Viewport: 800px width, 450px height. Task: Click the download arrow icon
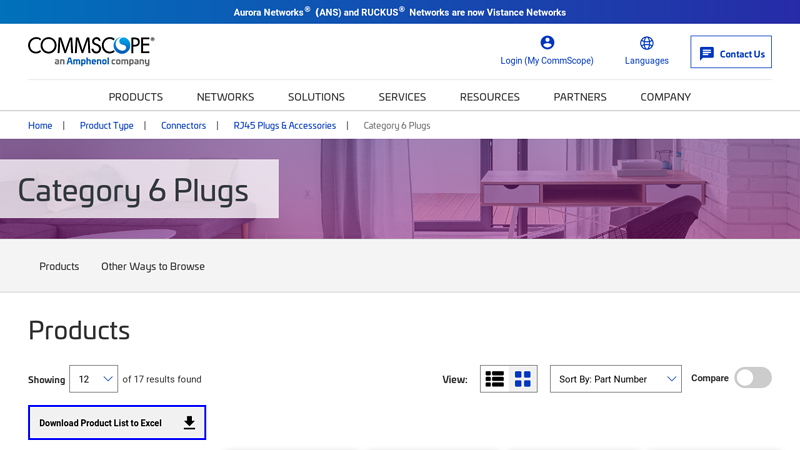pos(189,422)
